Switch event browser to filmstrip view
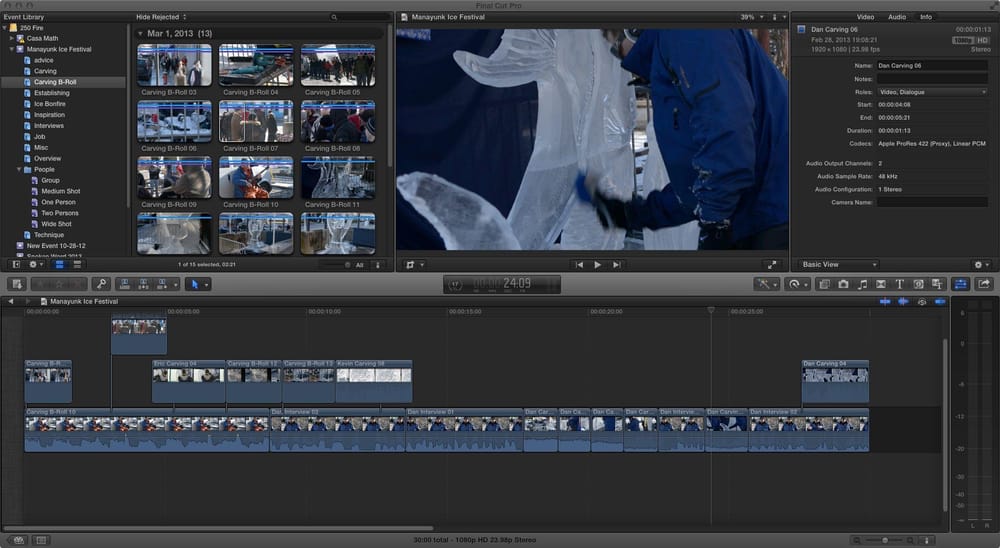Image resolution: width=1000 pixels, height=548 pixels. coord(59,264)
